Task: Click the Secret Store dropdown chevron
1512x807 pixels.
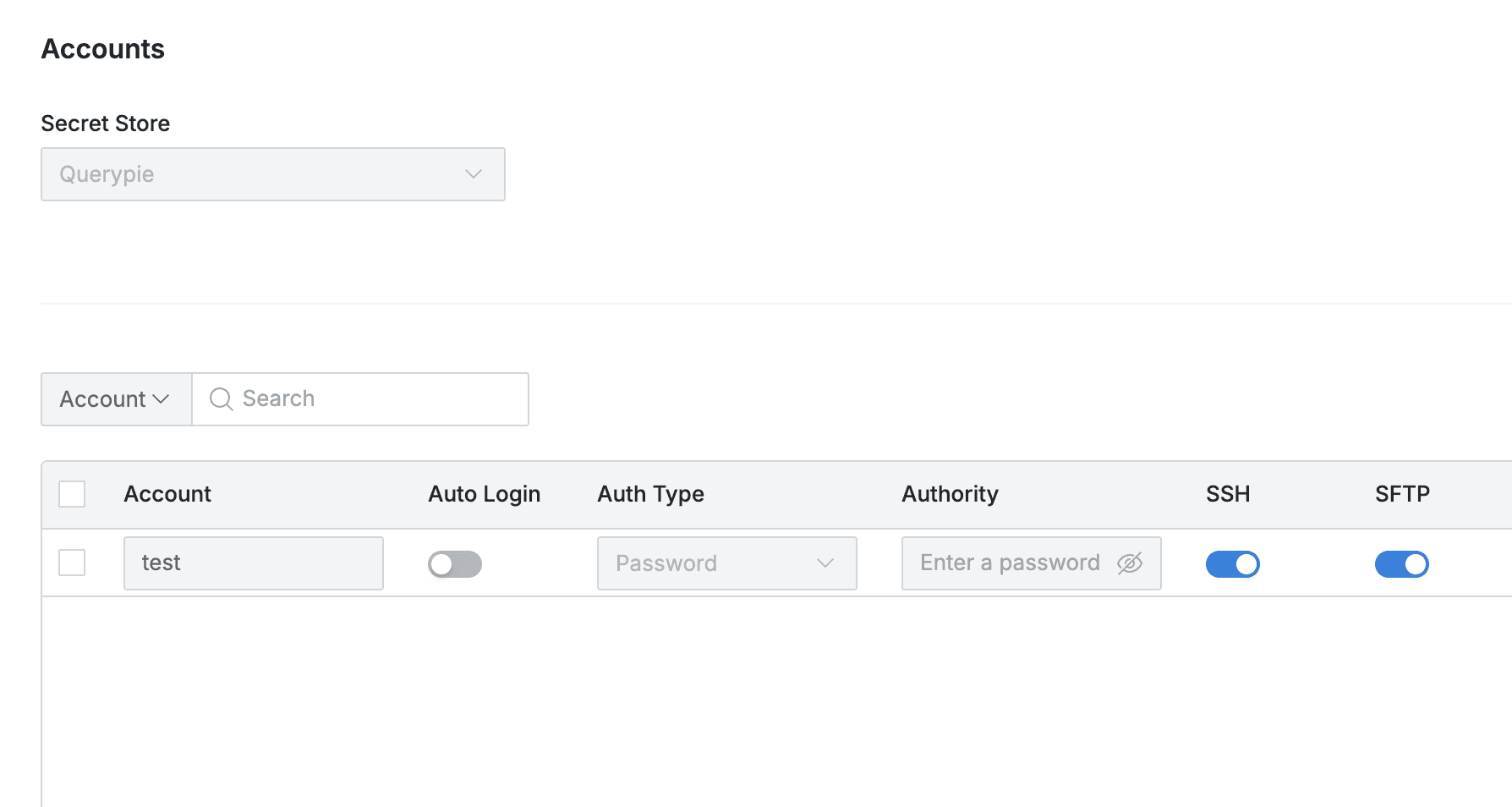Action: pyautogui.click(x=473, y=174)
